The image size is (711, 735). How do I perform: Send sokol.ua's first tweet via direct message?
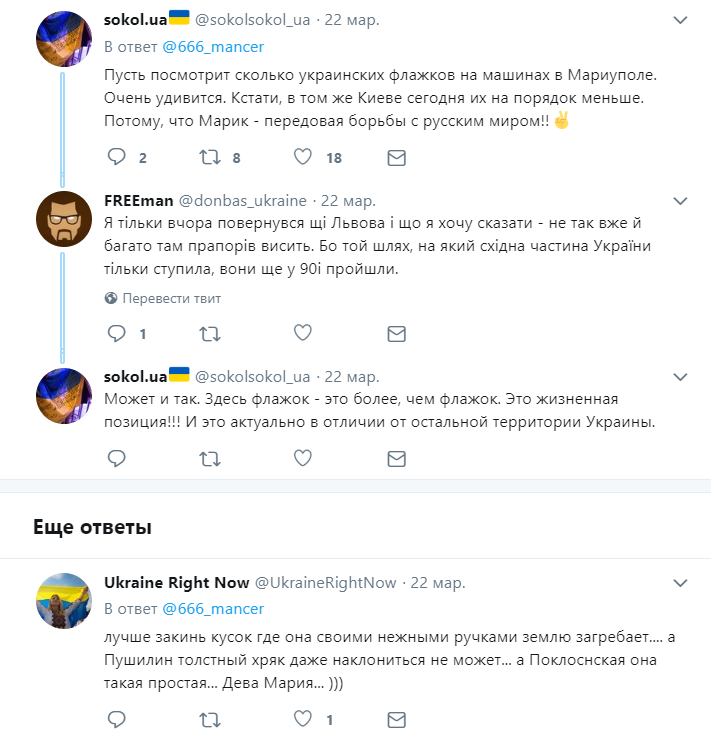pos(397,158)
